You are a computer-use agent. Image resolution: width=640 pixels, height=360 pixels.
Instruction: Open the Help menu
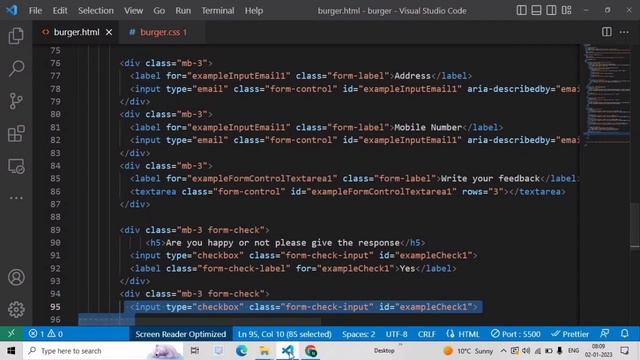253,11
